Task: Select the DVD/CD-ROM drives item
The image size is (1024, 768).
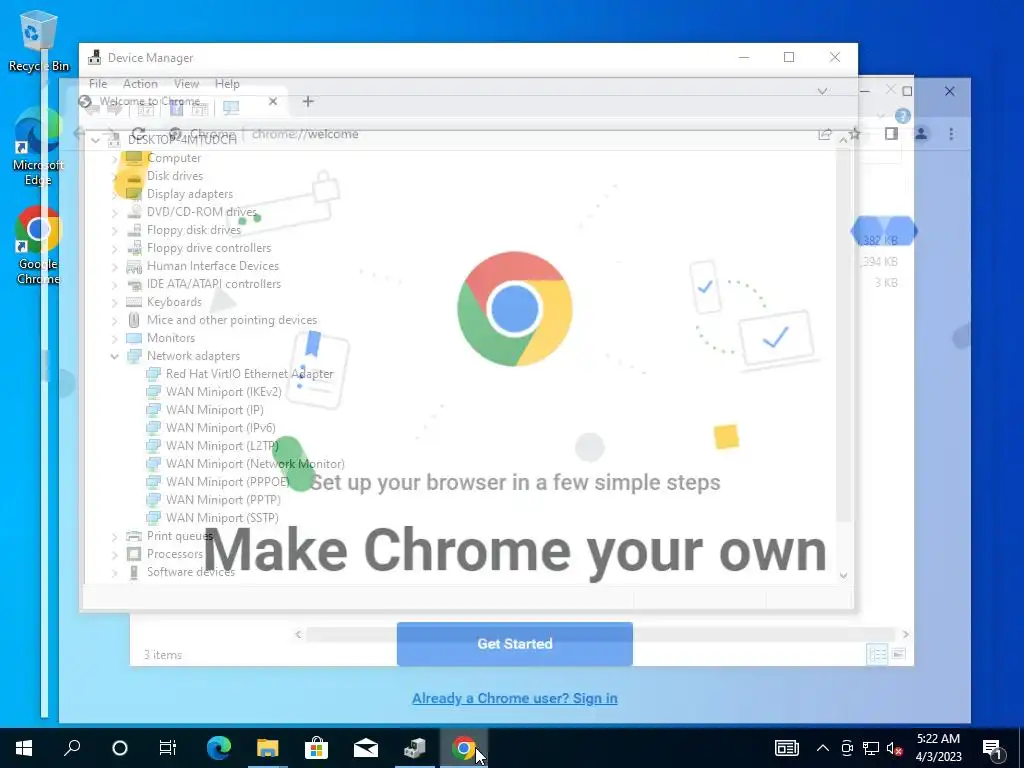Action: pyautogui.click(x=201, y=212)
